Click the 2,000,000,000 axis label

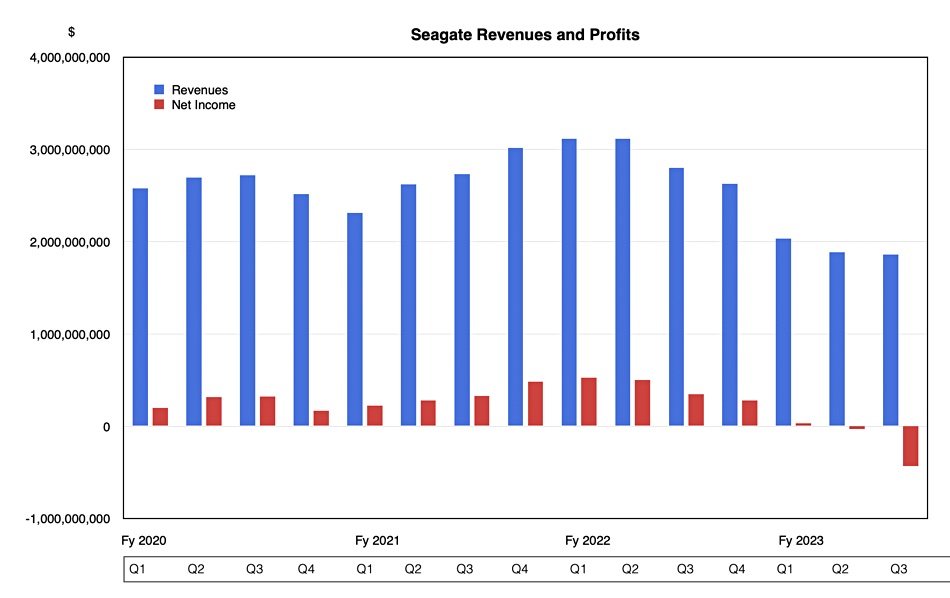(x=70, y=242)
